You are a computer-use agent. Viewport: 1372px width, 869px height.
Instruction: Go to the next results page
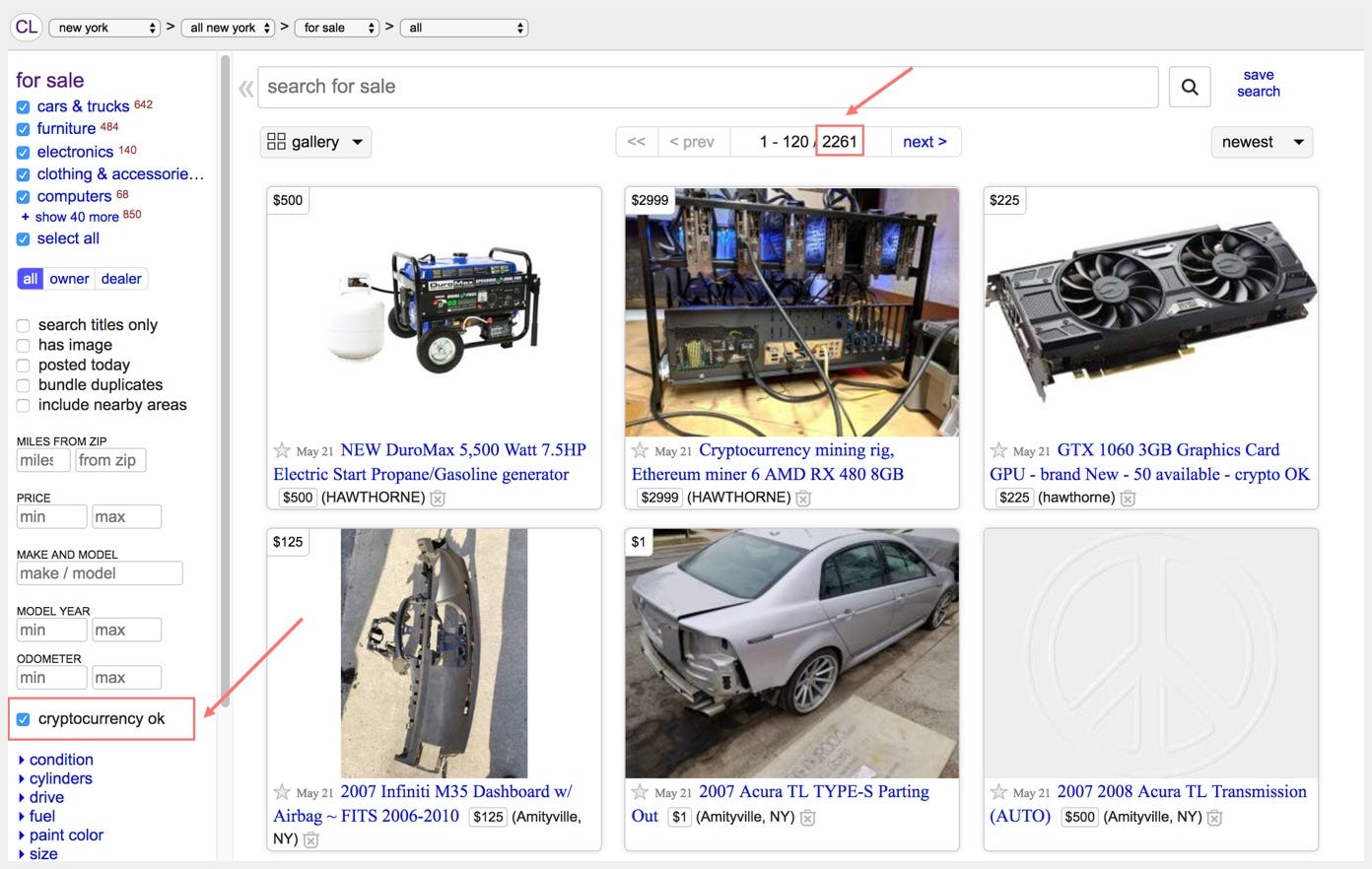[x=925, y=141]
